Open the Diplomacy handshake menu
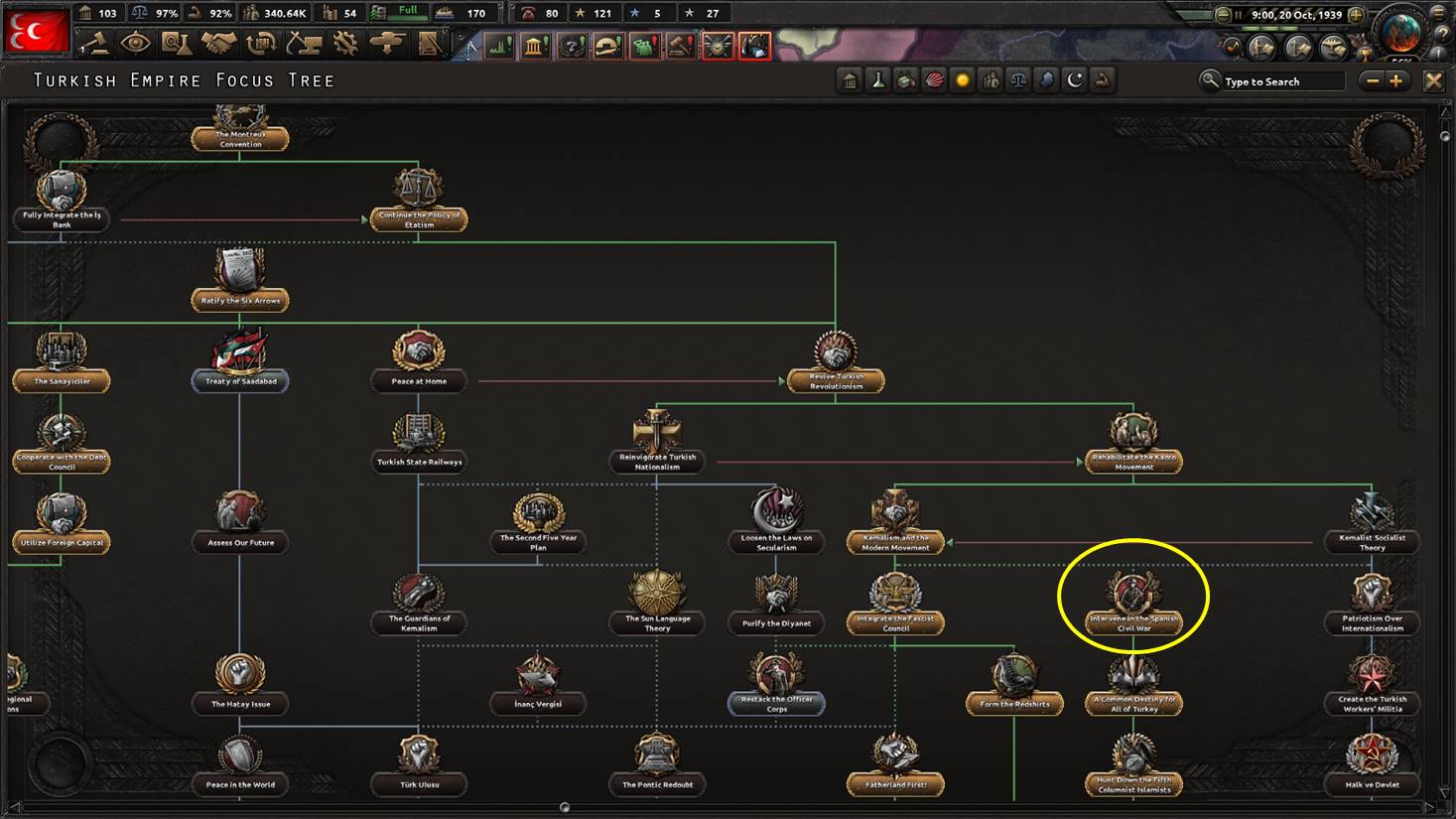The height and width of the screenshot is (819, 1456). pos(217,44)
